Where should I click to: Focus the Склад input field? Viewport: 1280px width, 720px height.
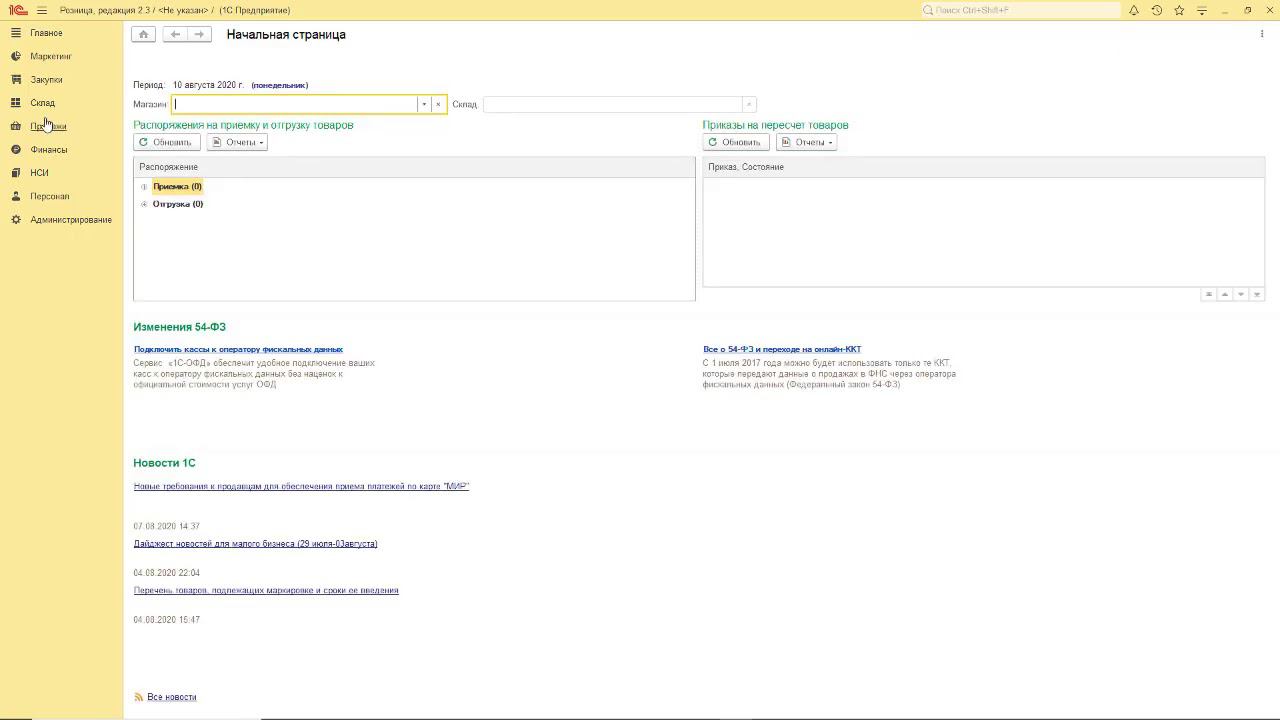612,104
